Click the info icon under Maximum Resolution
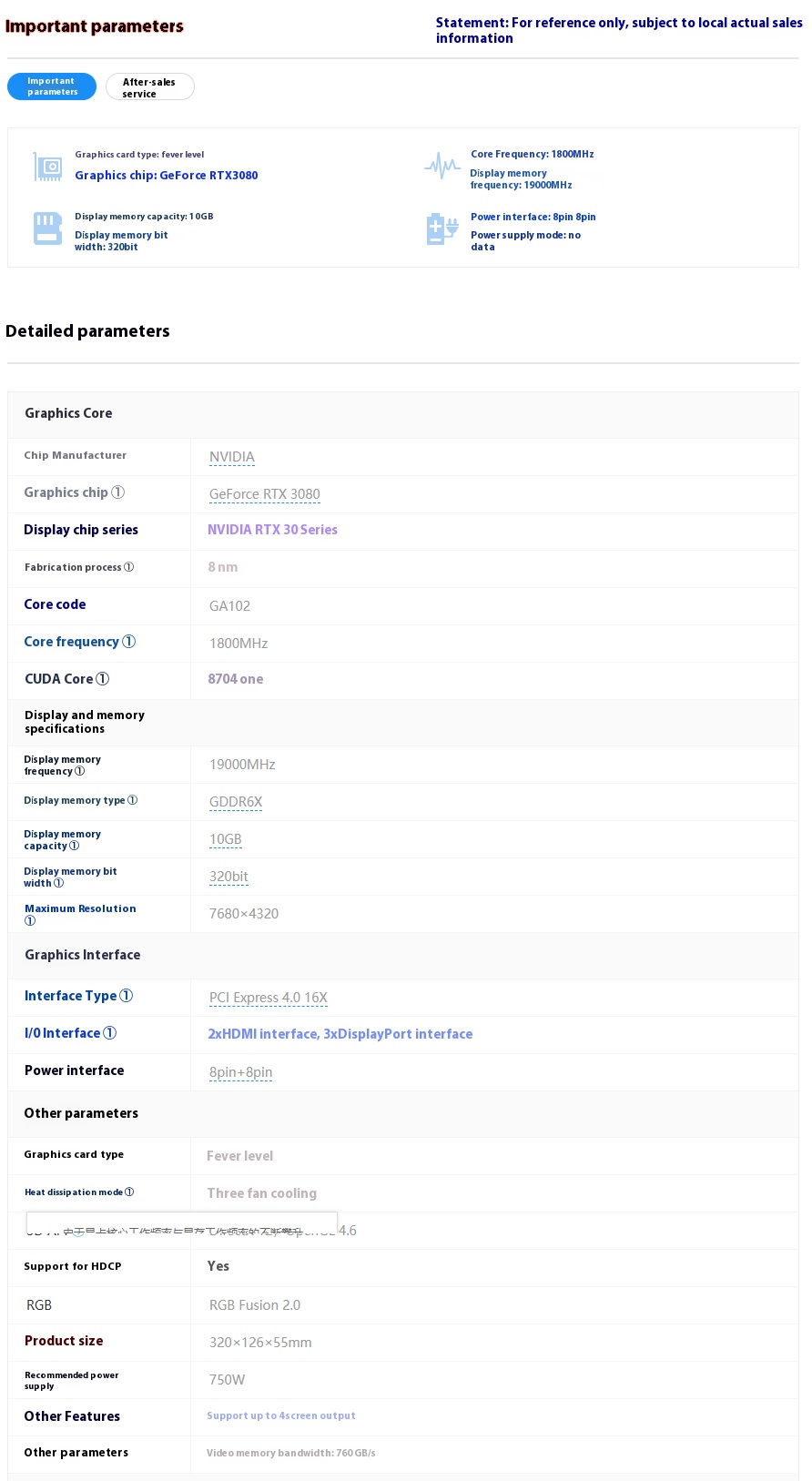The height and width of the screenshot is (1481, 812). [30, 920]
